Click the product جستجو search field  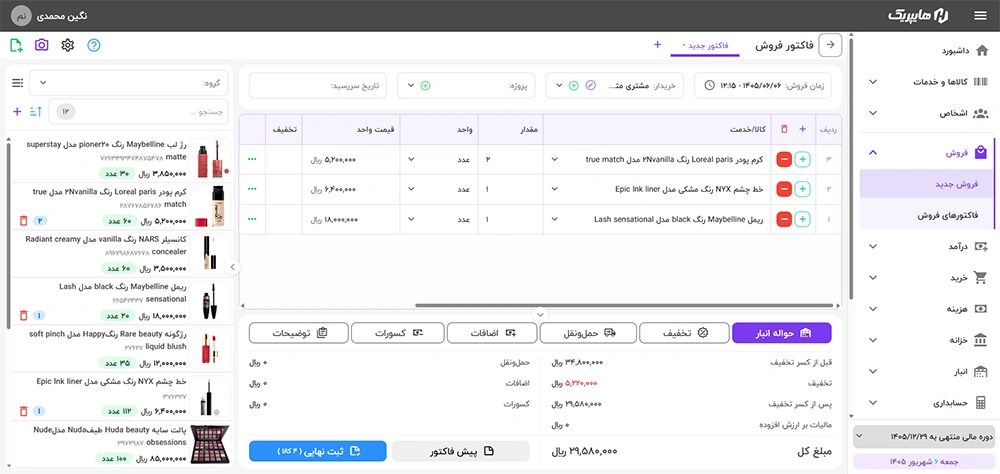(x=138, y=112)
